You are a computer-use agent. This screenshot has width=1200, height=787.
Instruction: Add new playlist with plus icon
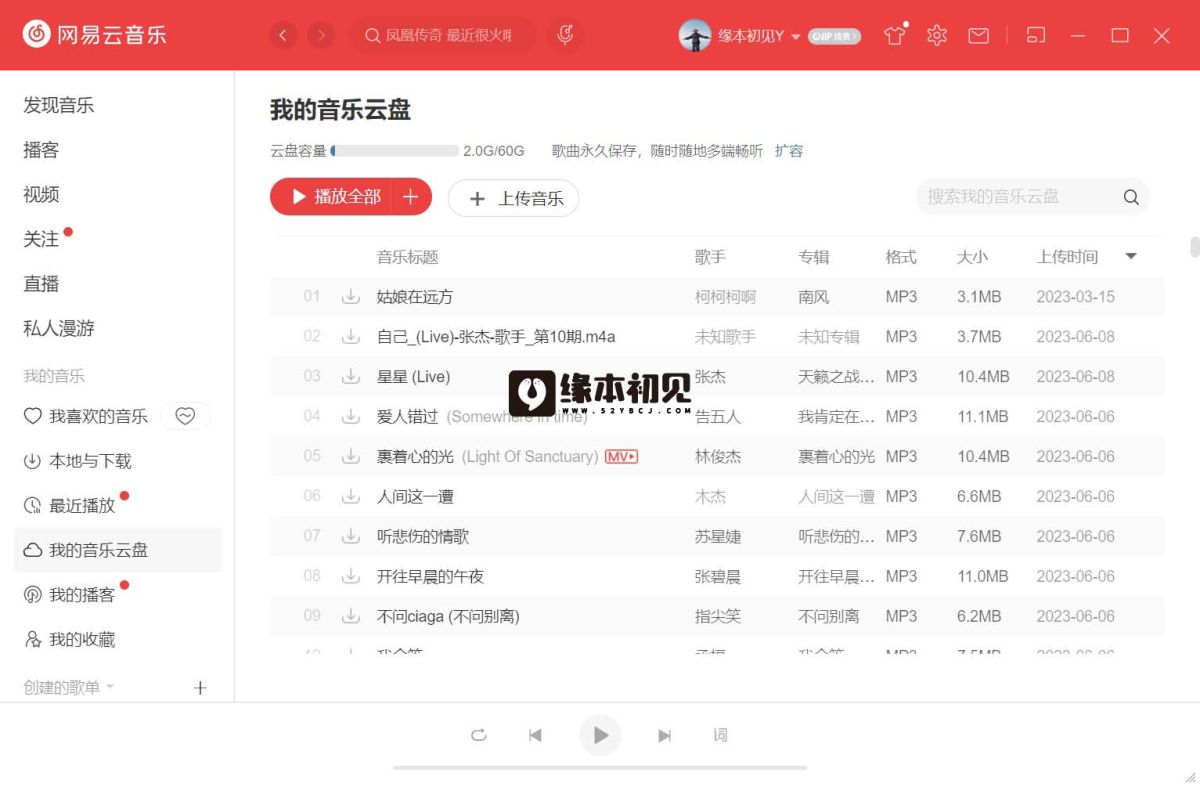[200, 687]
